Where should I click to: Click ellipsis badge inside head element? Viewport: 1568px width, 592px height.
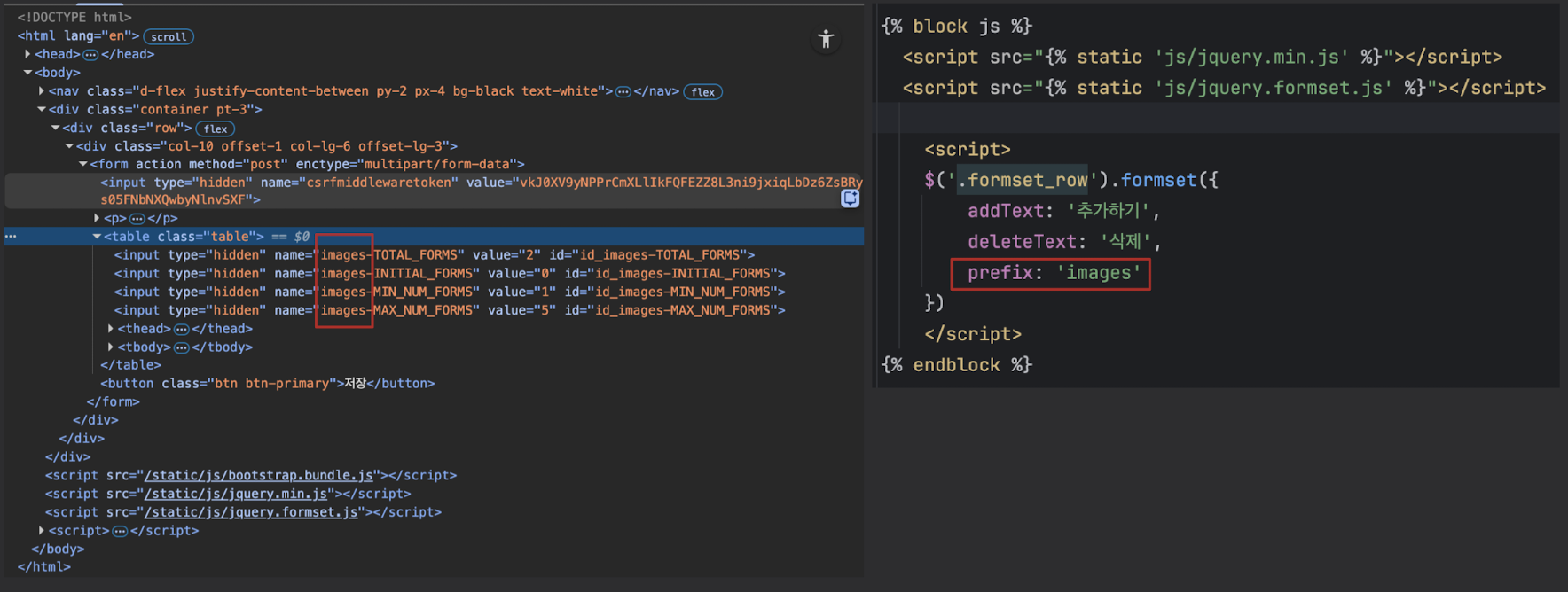(90, 55)
